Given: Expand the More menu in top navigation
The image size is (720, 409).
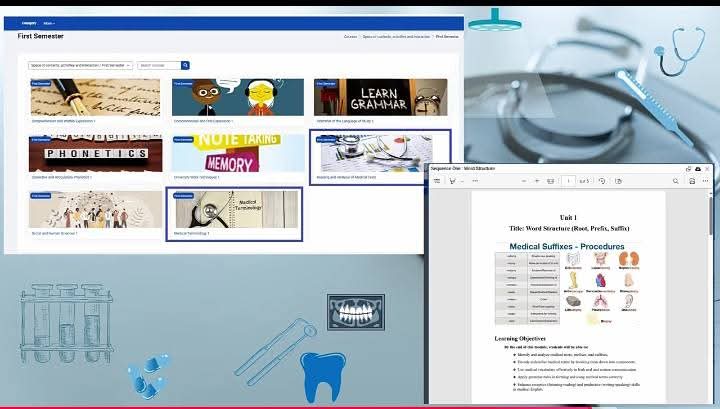Looking at the screenshot, I should (49, 23).
